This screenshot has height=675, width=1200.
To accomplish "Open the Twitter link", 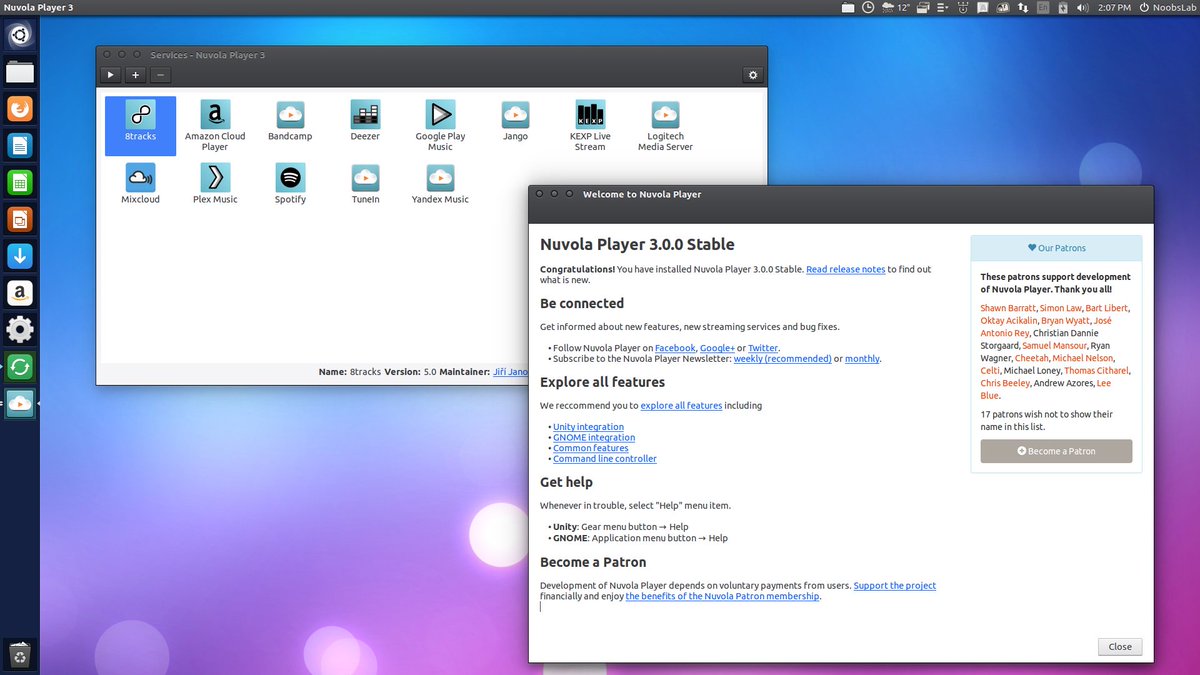I will 763,348.
